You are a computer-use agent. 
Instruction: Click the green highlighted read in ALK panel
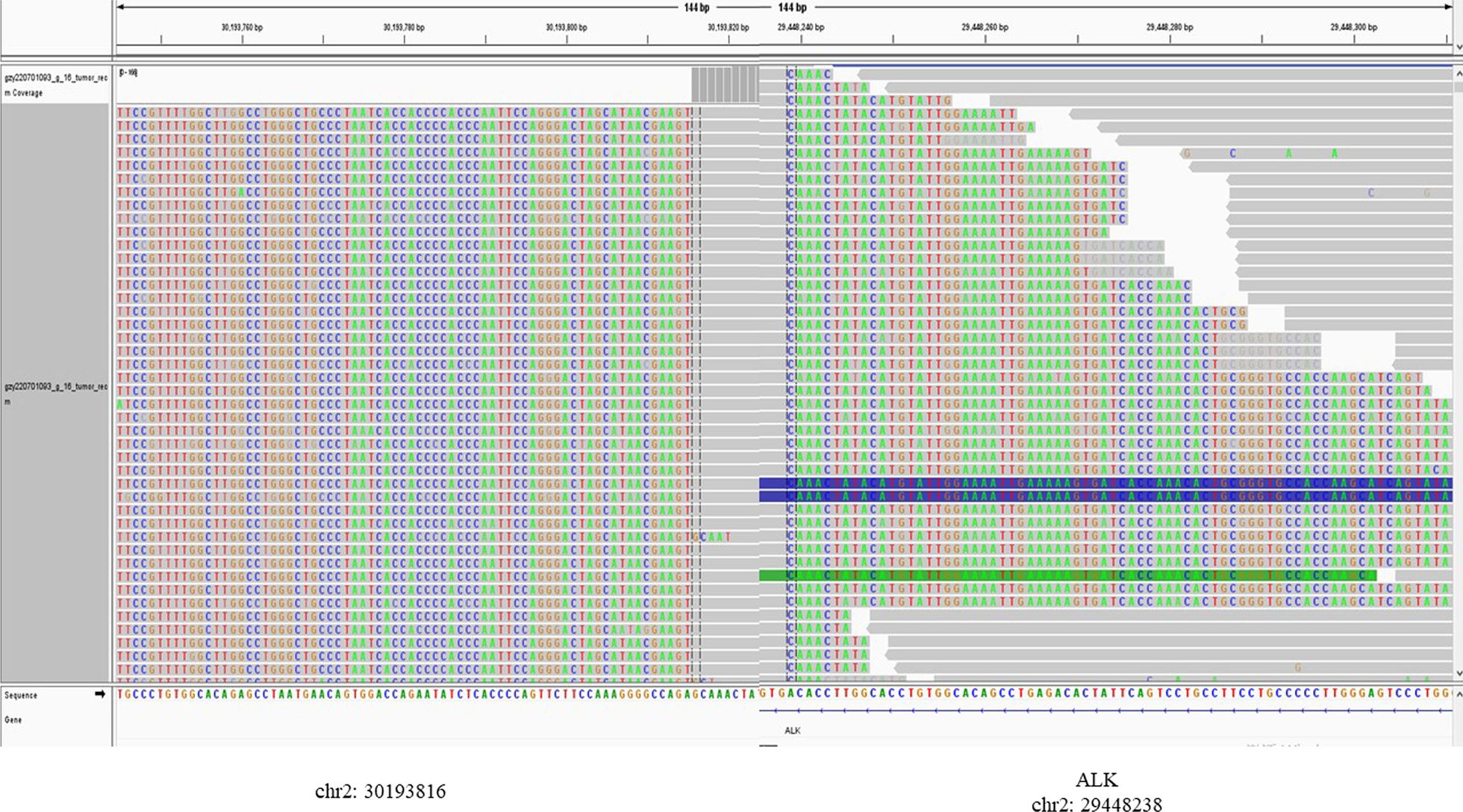1068,575
